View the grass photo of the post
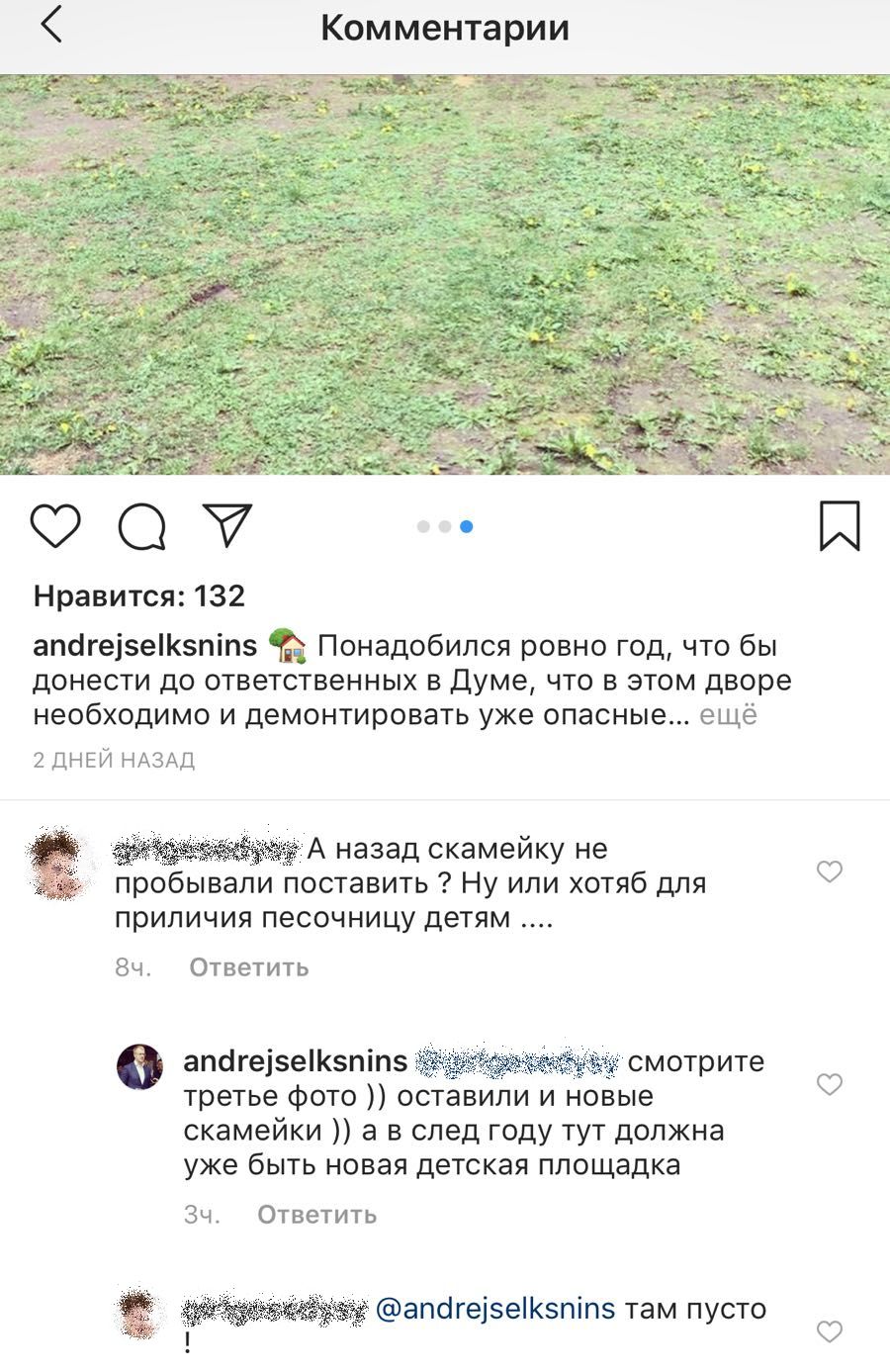The image size is (890, 1372). pos(445,275)
